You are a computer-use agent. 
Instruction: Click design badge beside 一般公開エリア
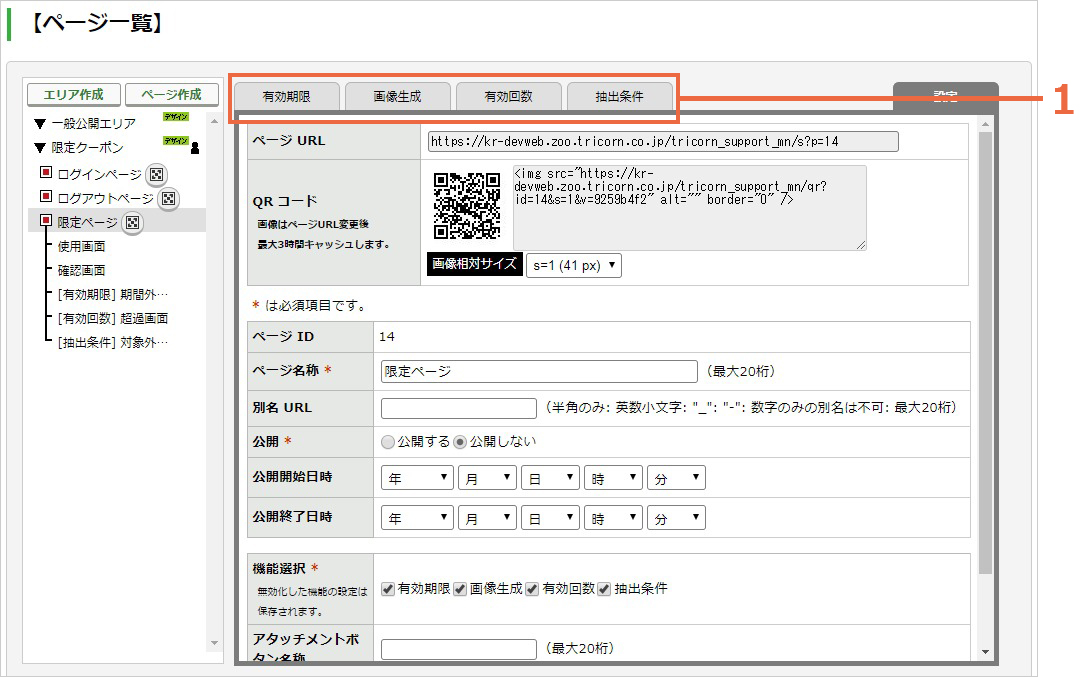pyautogui.click(x=176, y=117)
